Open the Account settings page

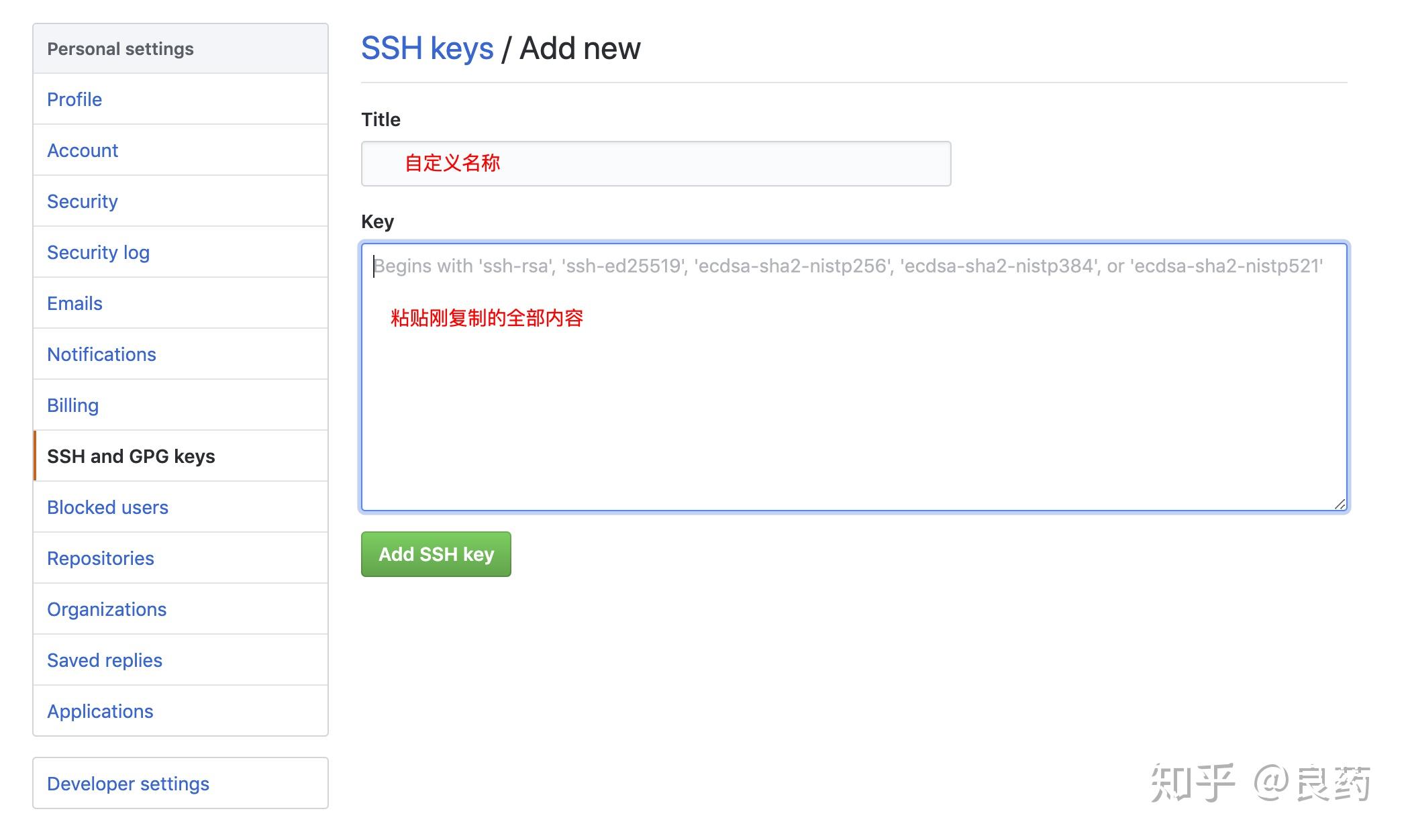coord(83,150)
